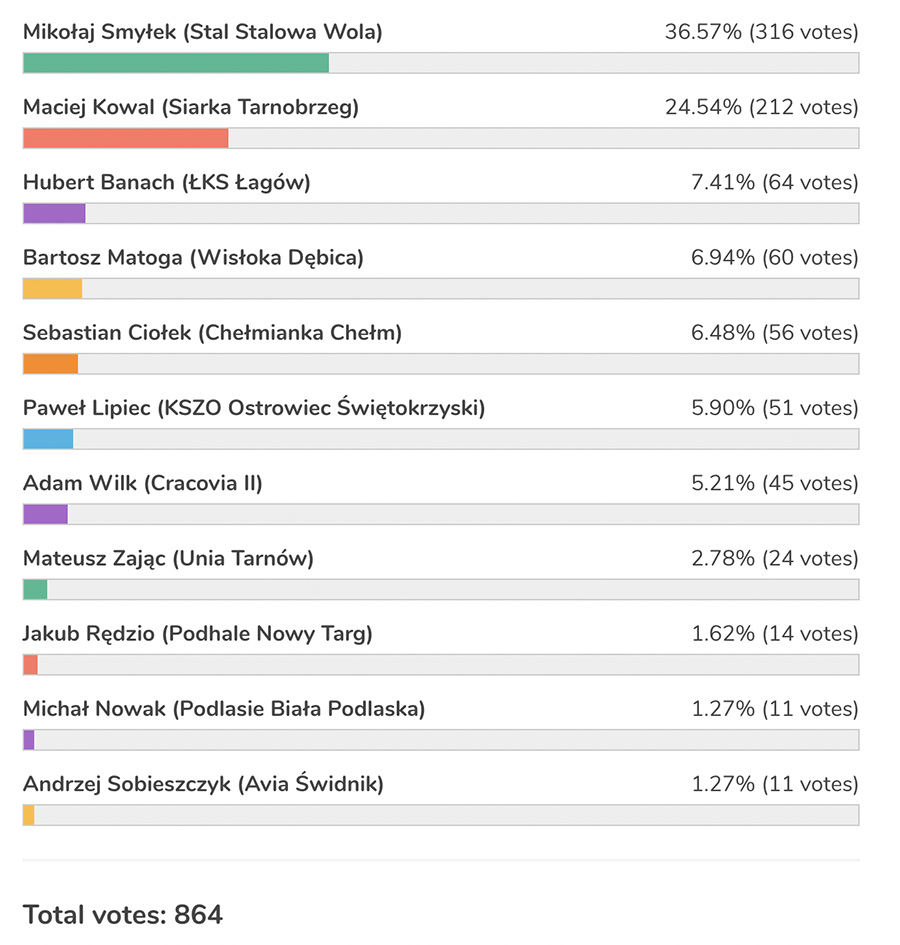Image resolution: width=900 pixels, height=945 pixels.
Task: Click the Michał Nowak (Podlasie Biała Podlaska) label
Action: point(224,709)
